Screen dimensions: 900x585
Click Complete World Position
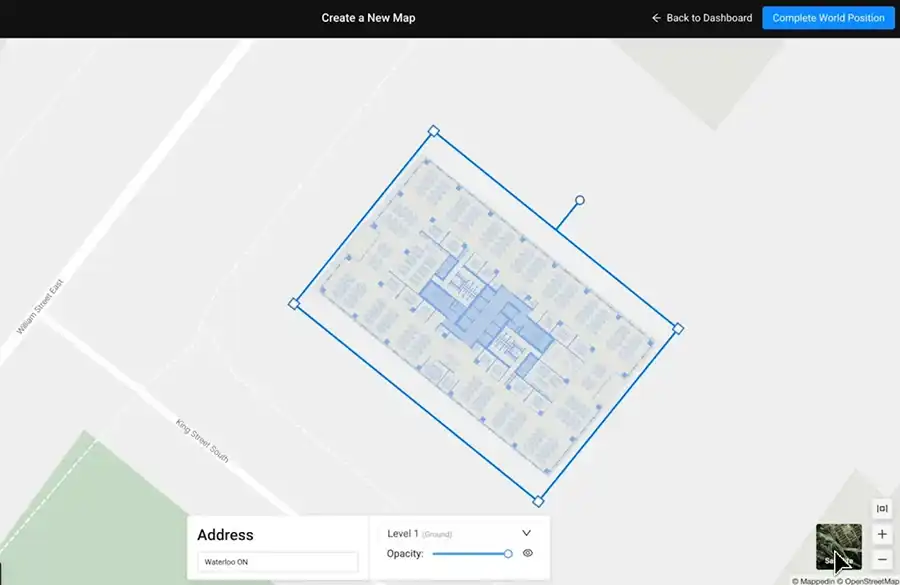point(827,17)
